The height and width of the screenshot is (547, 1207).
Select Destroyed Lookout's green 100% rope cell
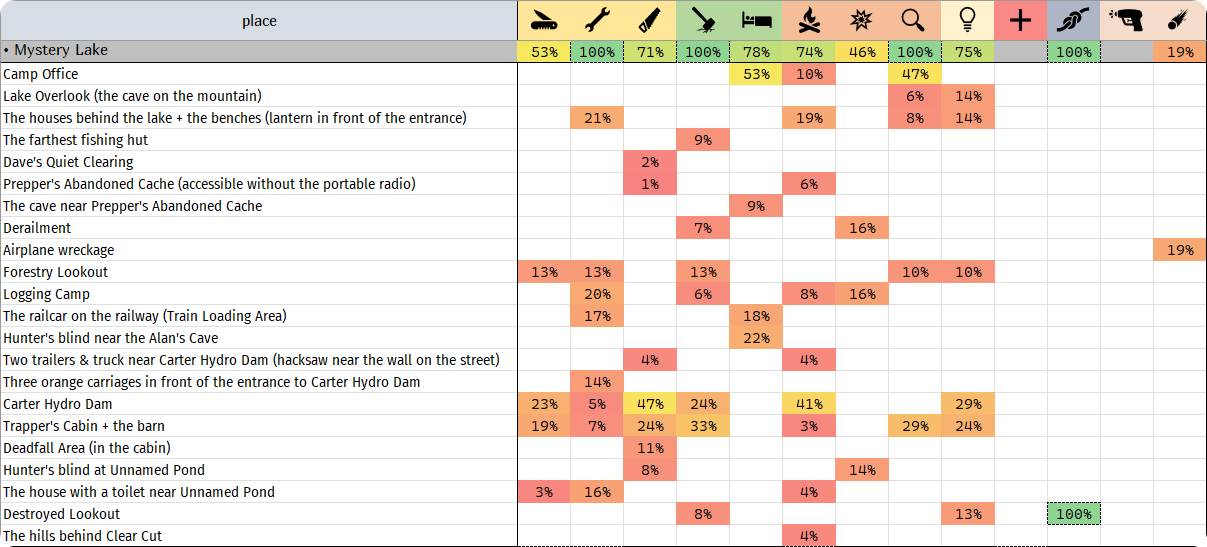(1074, 514)
